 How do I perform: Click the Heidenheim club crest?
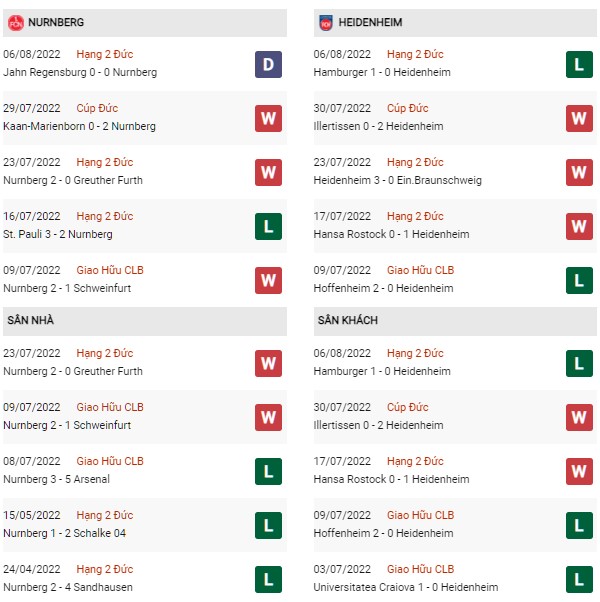coord(326,23)
